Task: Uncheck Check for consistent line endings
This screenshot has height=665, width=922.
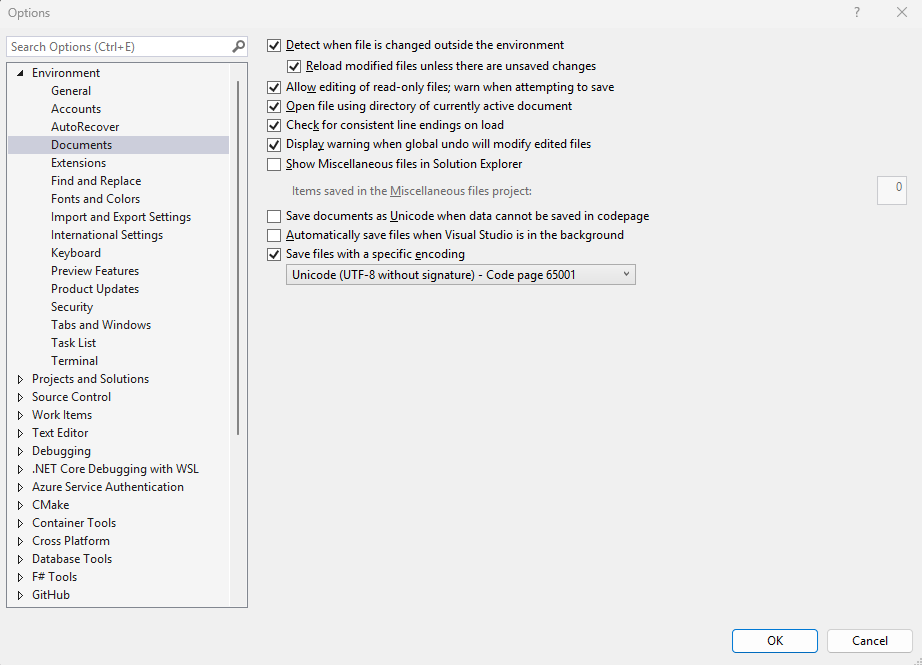Action: [275, 125]
